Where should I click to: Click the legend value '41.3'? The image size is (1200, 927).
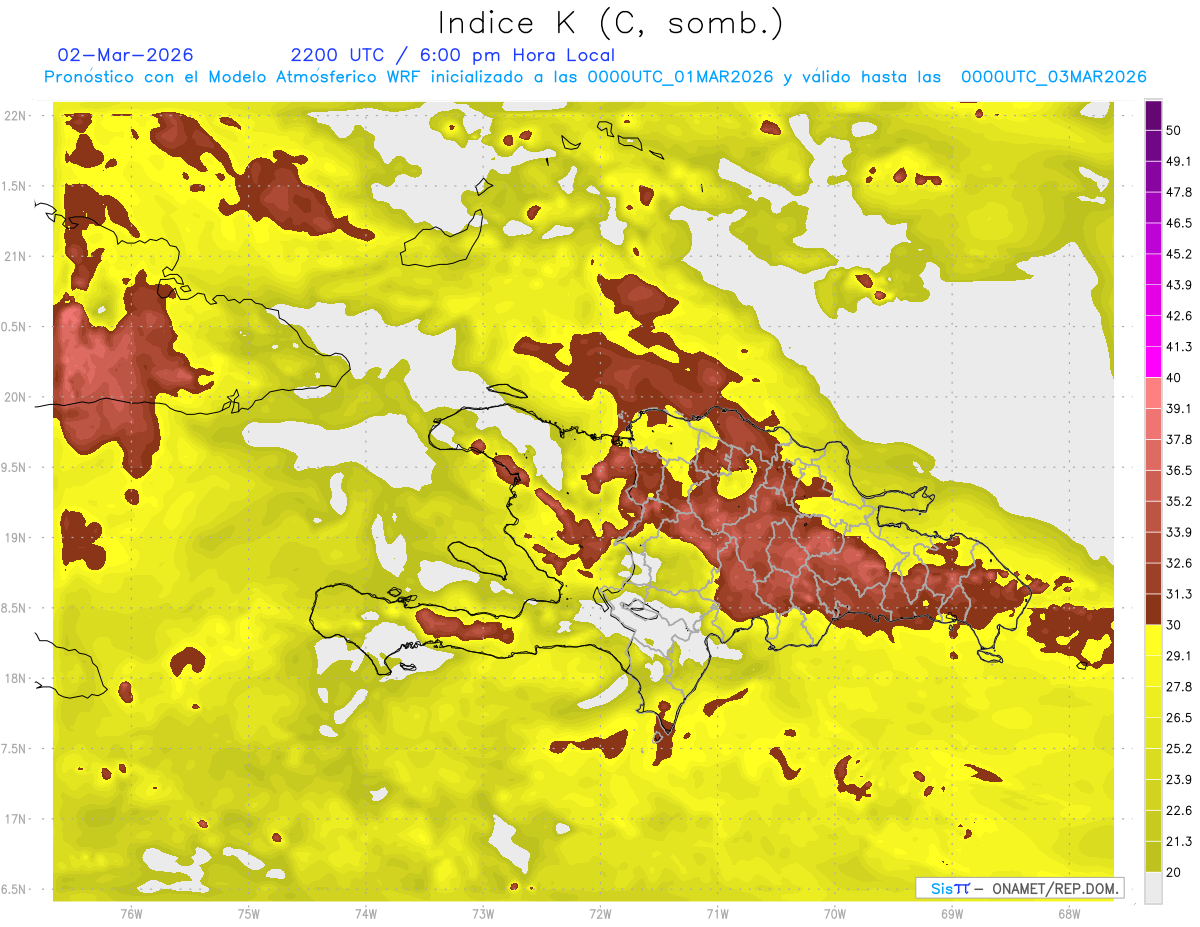click(1180, 347)
